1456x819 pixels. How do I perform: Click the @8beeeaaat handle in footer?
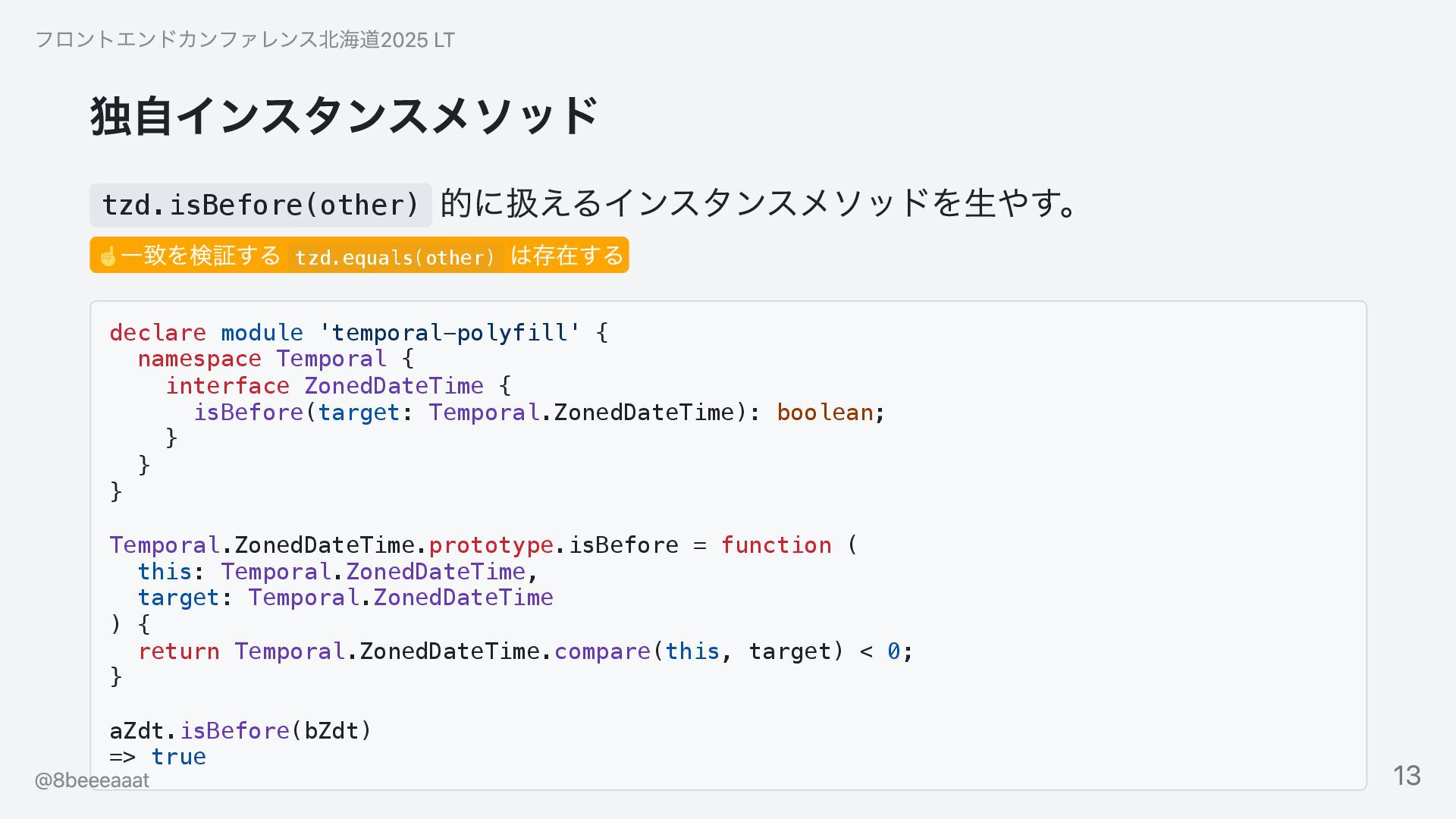(x=92, y=780)
